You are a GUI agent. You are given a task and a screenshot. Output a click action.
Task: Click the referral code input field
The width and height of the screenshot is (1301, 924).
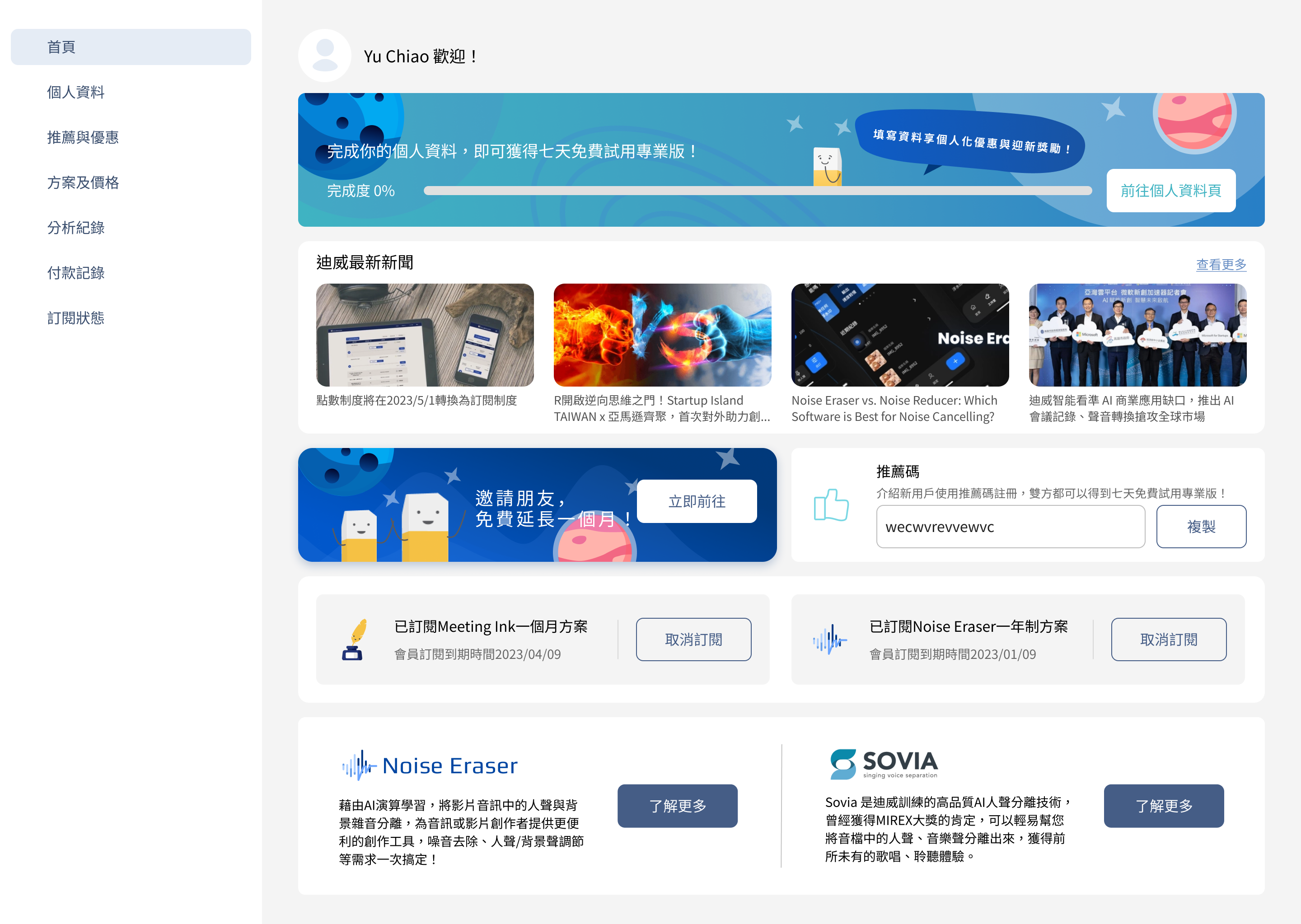[x=1010, y=527]
